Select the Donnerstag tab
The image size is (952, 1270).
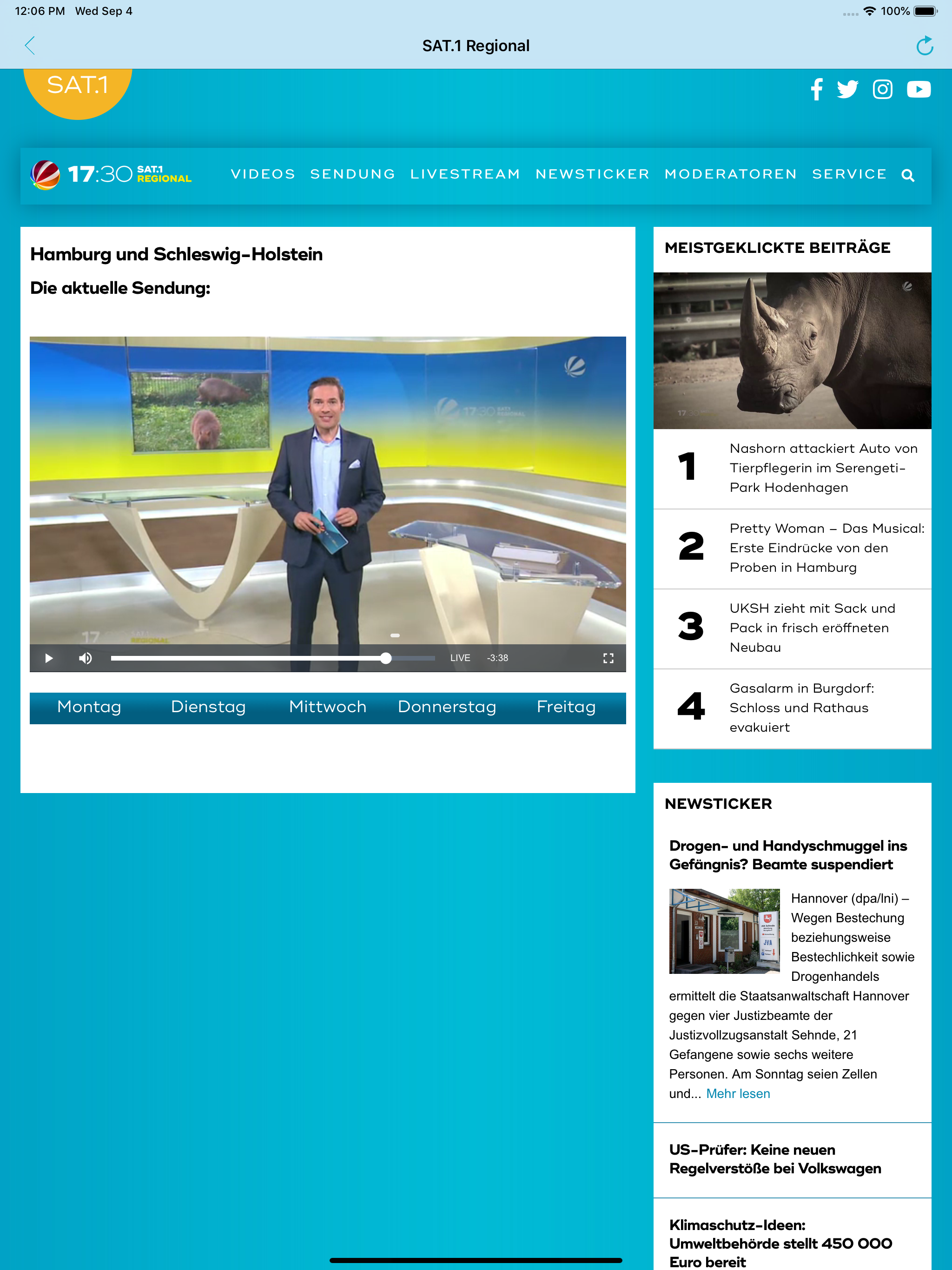pos(447,708)
